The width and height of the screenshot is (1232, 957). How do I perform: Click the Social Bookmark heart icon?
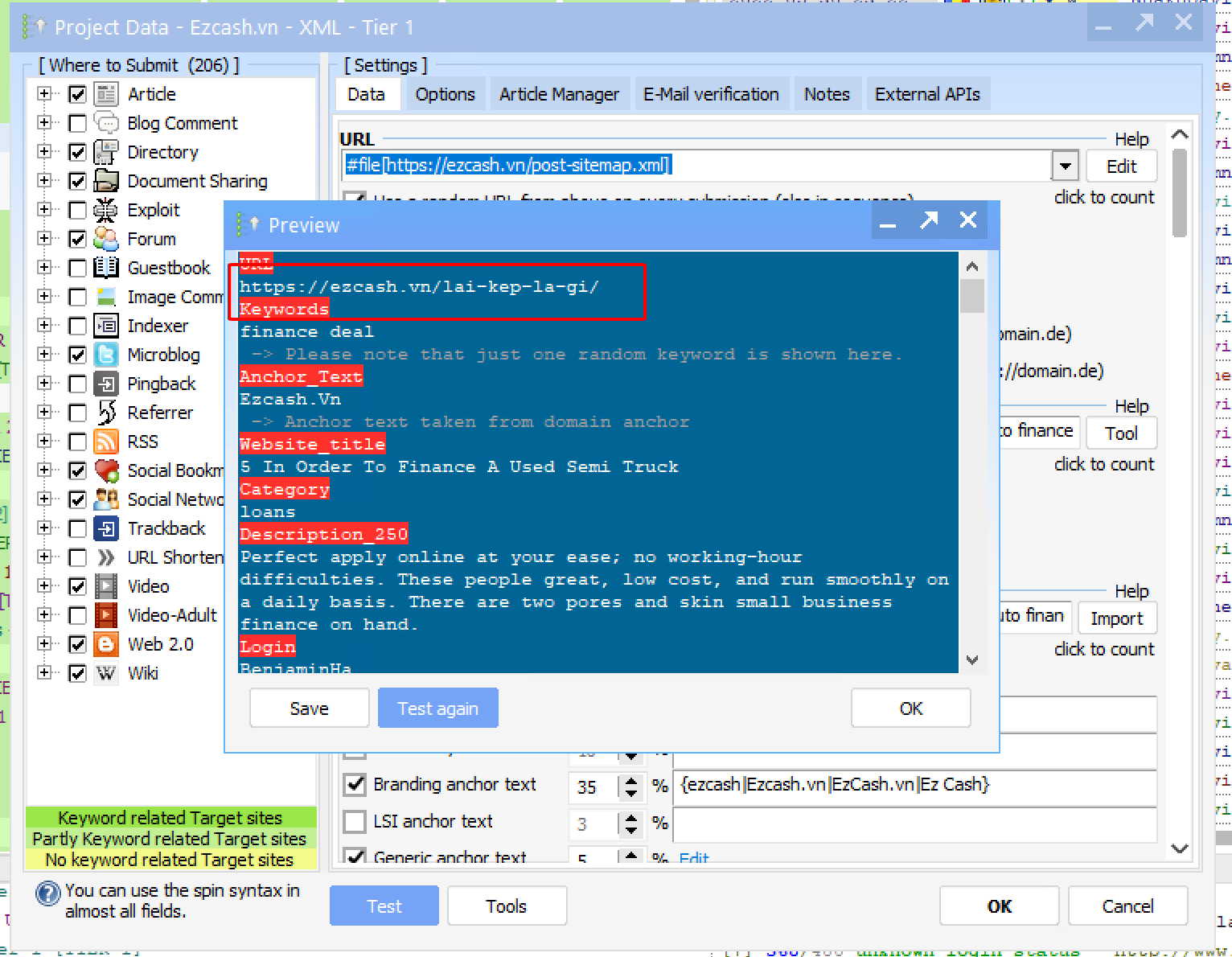(x=106, y=470)
